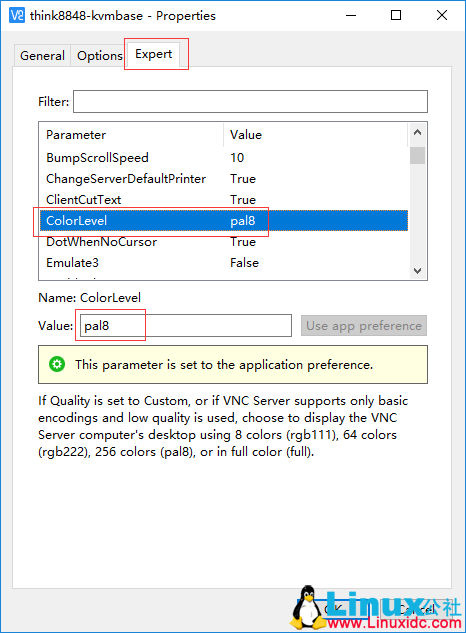The height and width of the screenshot is (633, 466).
Task: Click into the Filter text box
Action: pos(250,101)
